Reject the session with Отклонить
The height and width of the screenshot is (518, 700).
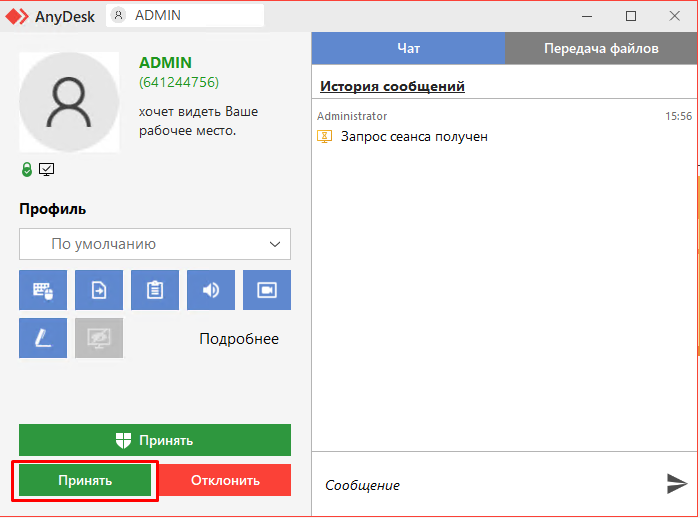tap(225, 480)
